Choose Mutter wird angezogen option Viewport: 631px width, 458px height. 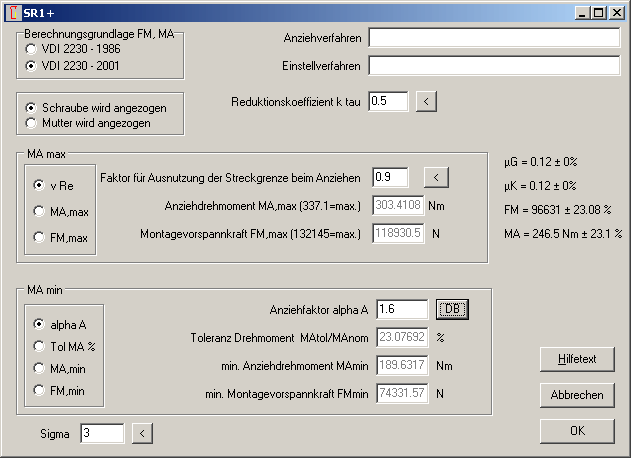click(32, 123)
